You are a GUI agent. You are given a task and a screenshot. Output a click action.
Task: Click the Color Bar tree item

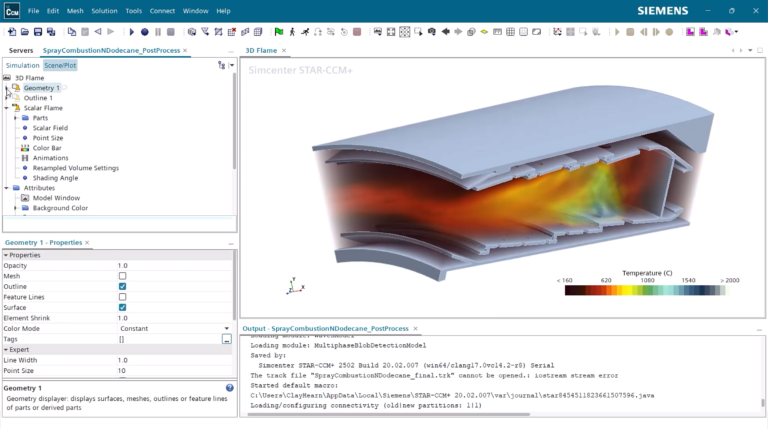[47, 148]
